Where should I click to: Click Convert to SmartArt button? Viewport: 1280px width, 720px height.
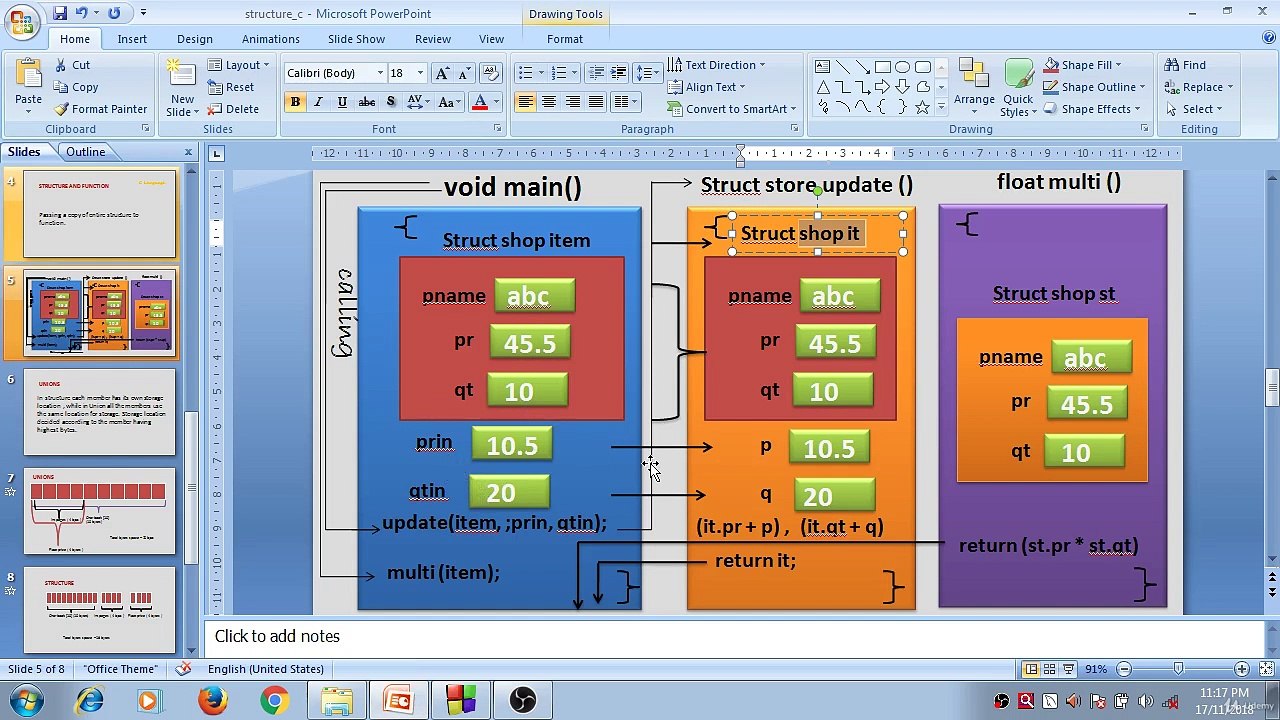click(735, 109)
